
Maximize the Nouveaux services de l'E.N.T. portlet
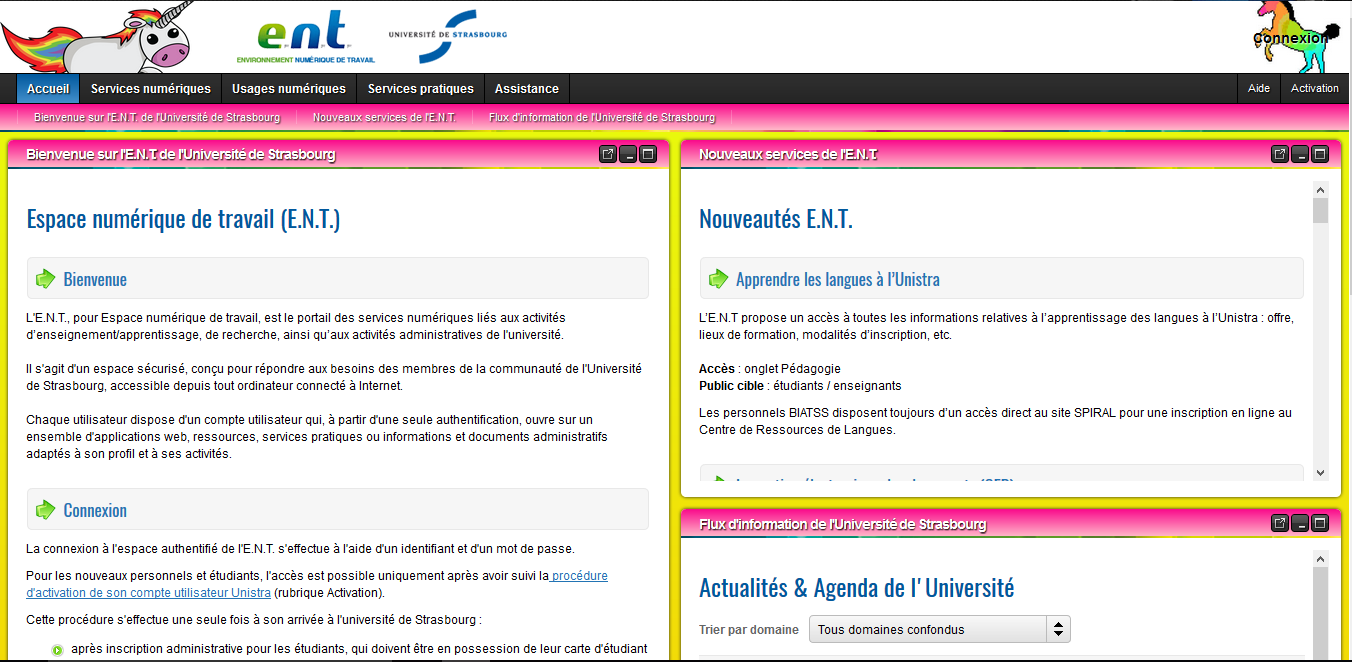click(1320, 154)
